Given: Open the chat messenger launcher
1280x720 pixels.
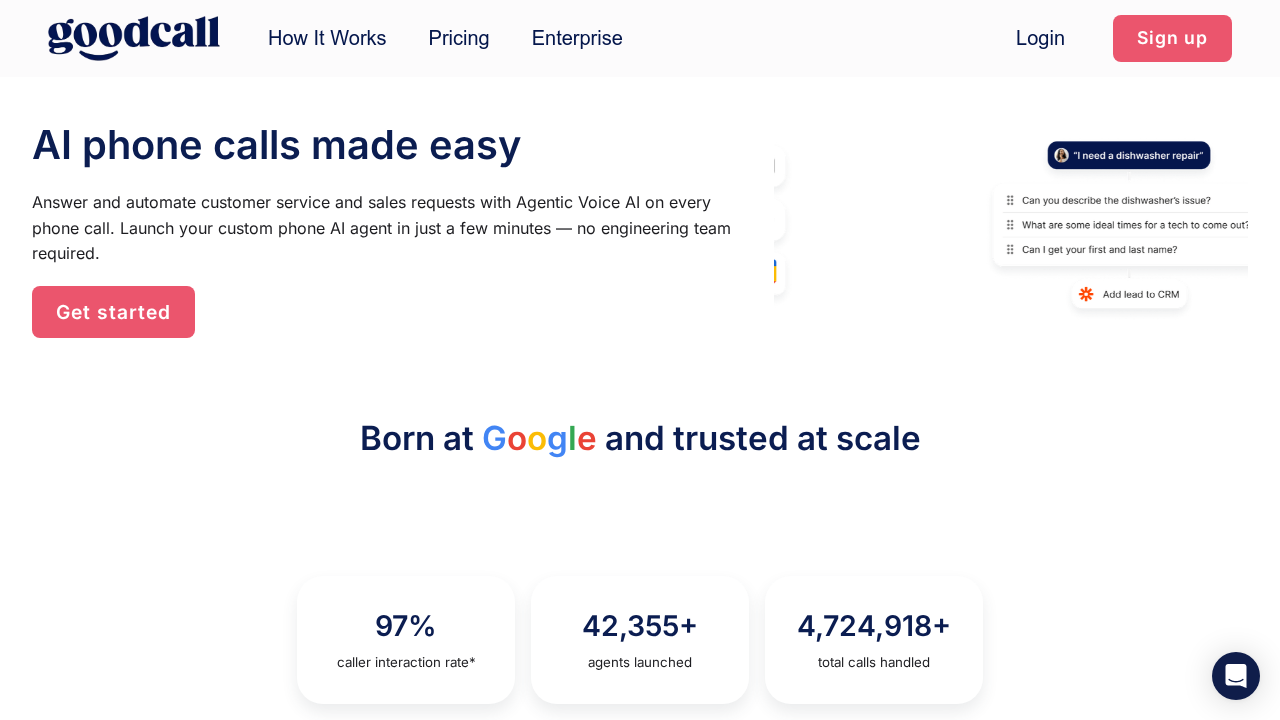Looking at the screenshot, I should coord(1235,676).
